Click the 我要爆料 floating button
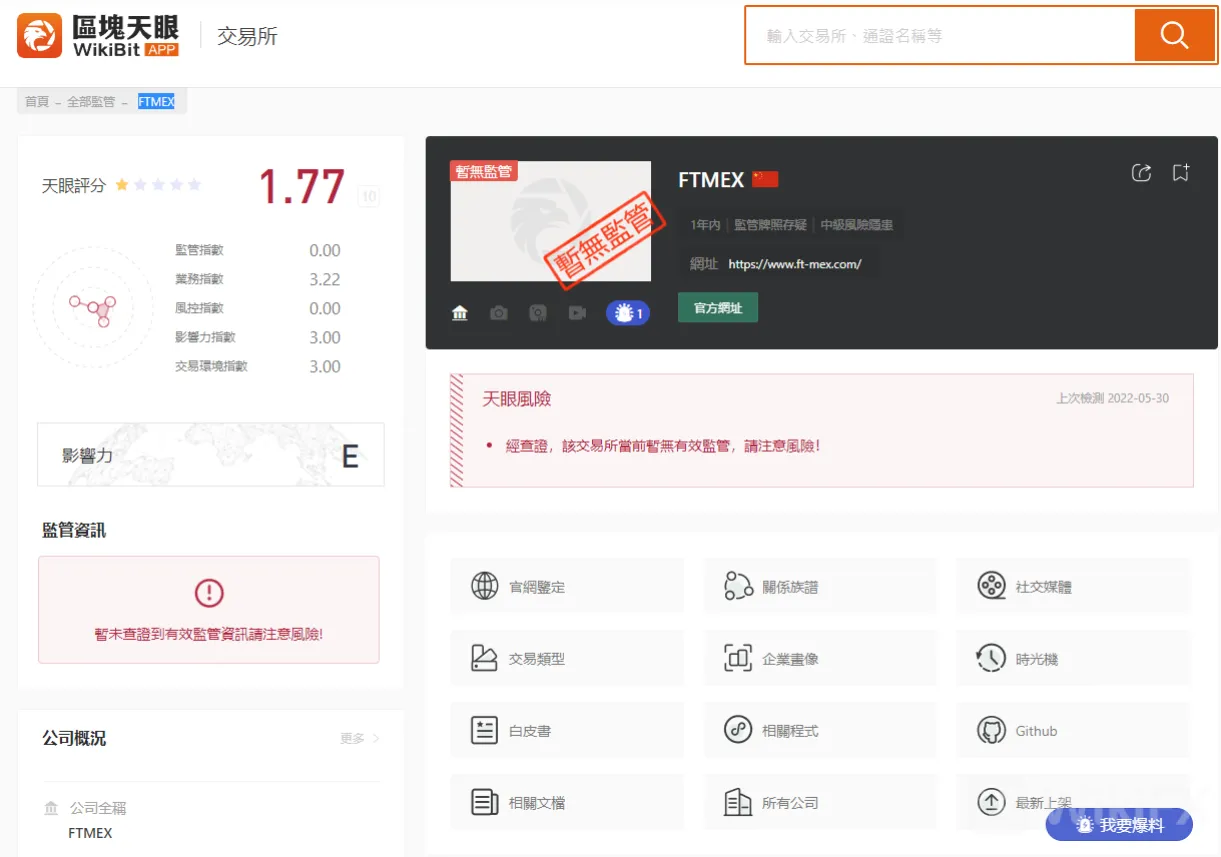Screen dimensions: 1221x857 pyautogui.click(x=1119, y=825)
